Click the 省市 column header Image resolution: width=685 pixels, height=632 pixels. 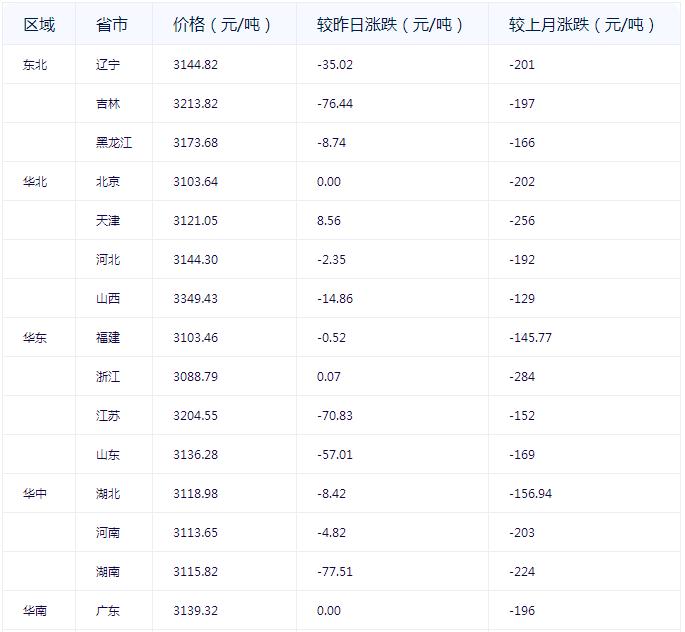click(111, 25)
